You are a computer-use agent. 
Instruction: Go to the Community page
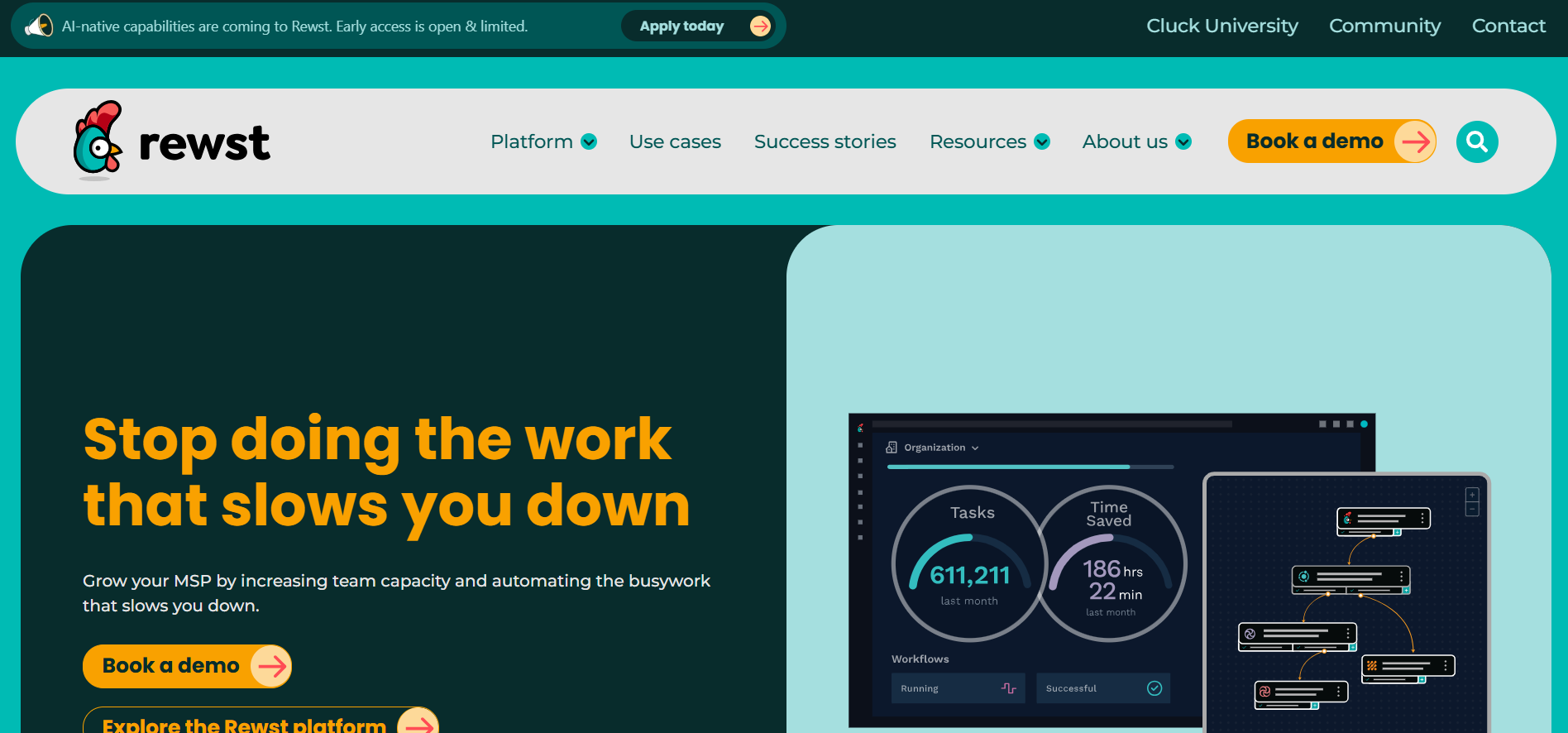tap(1384, 26)
